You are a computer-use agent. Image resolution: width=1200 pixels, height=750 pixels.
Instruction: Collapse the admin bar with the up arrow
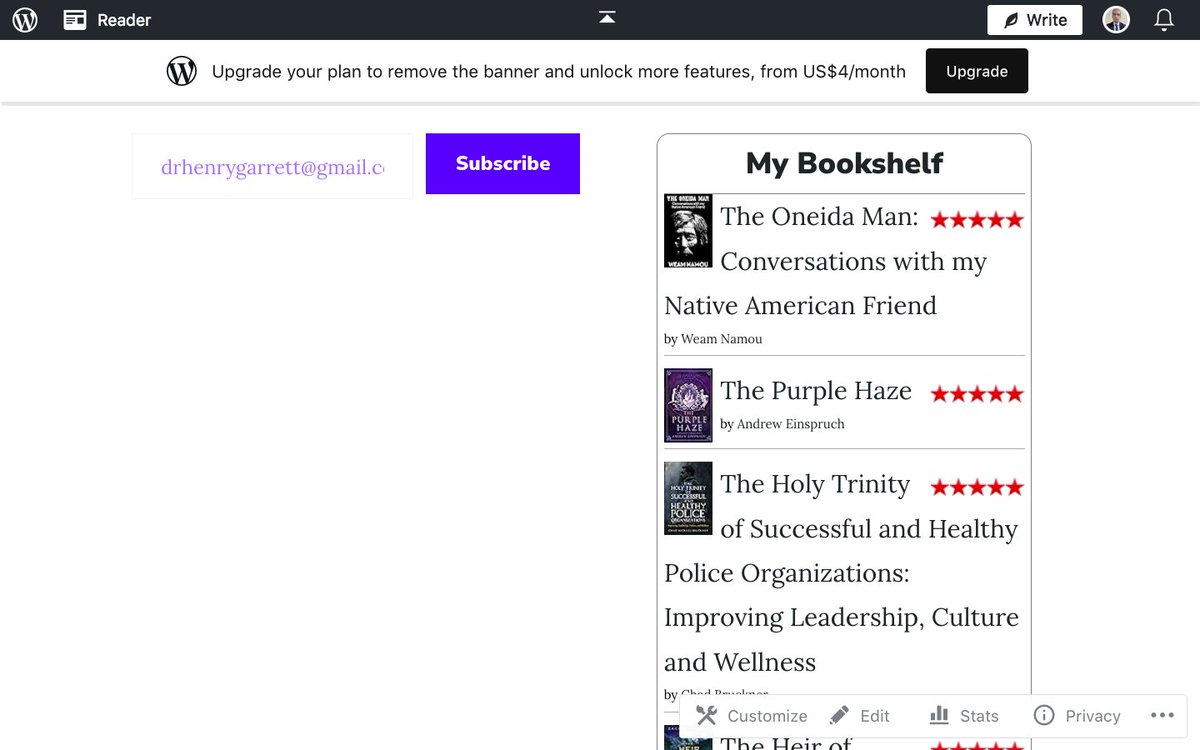pos(607,17)
